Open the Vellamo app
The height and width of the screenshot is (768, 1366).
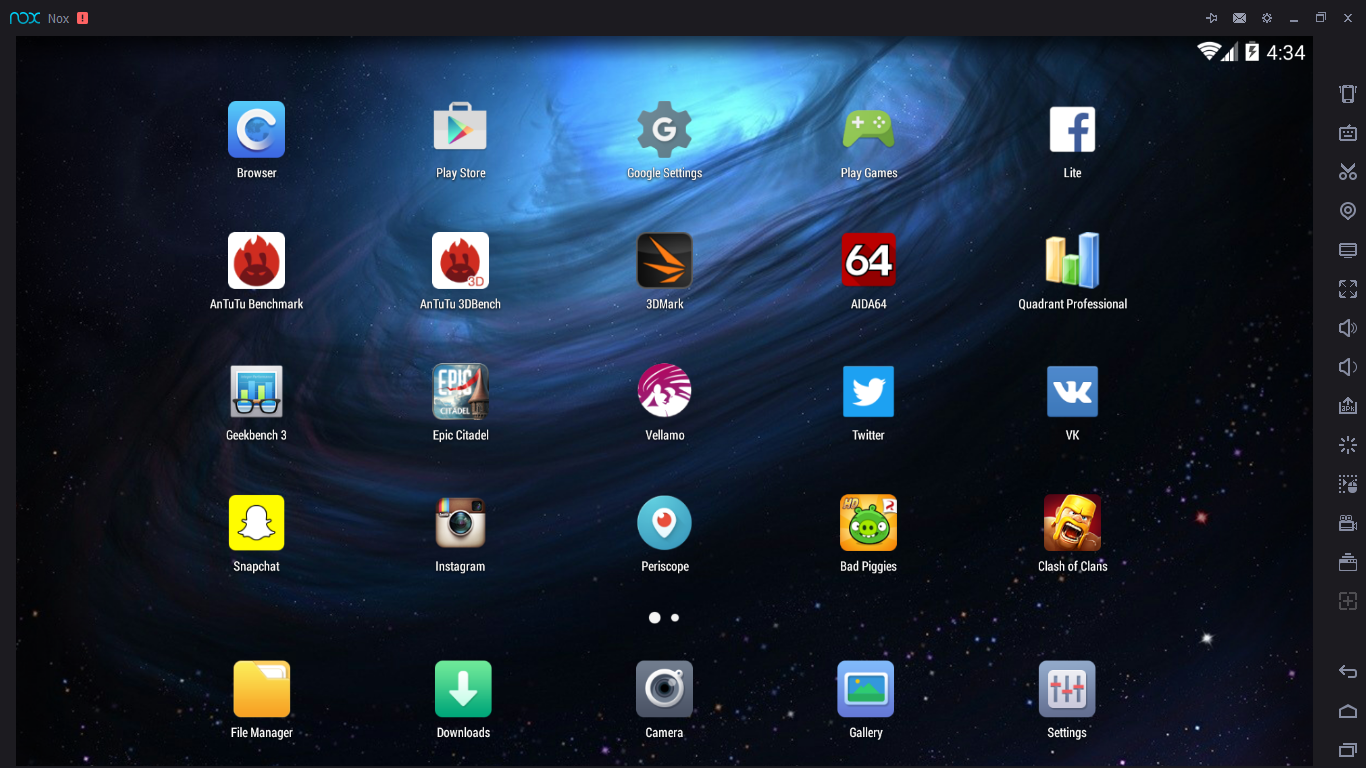[x=664, y=392]
